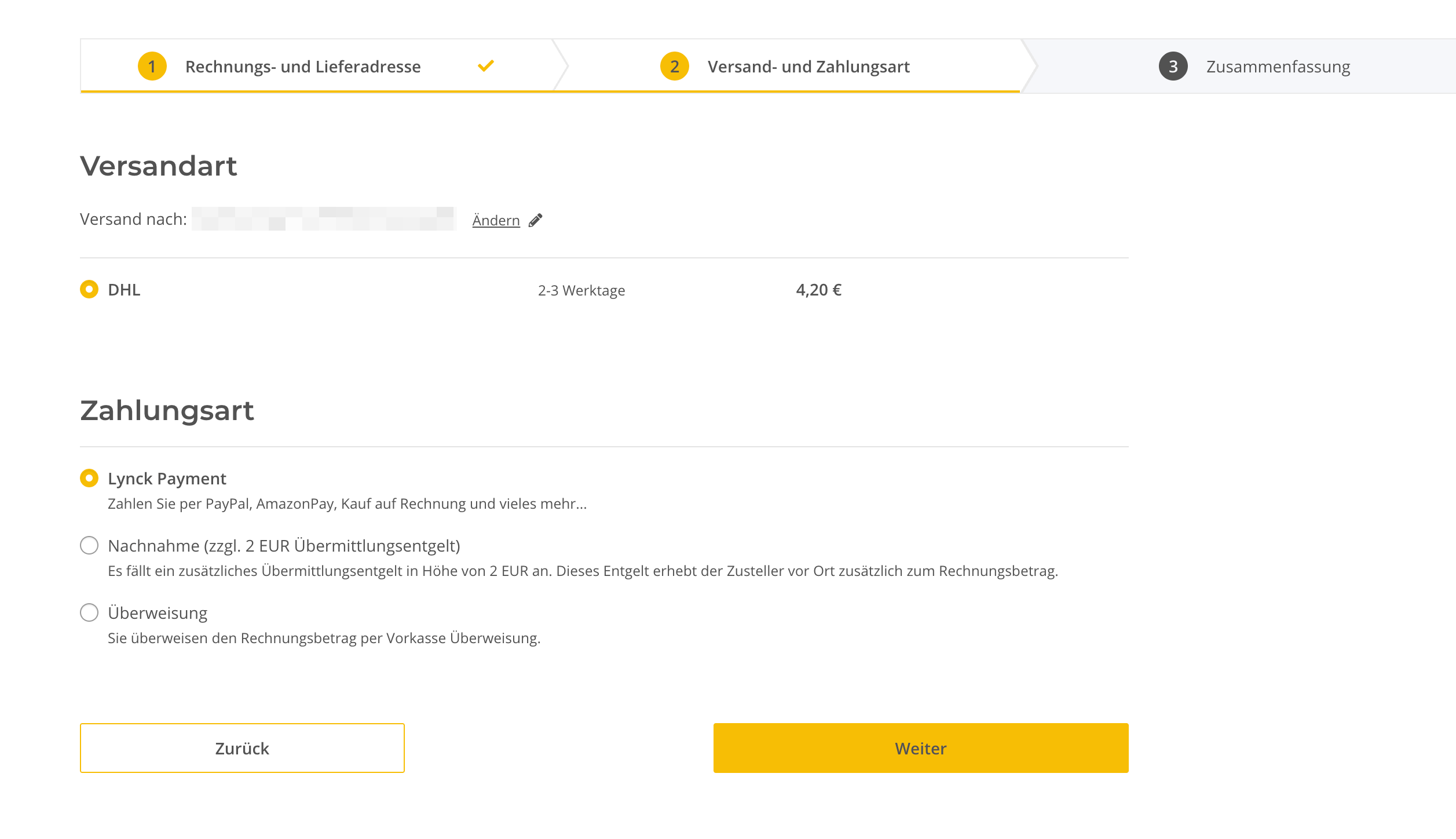Switch to the Versand- und Zahlungsart step

[807, 65]
